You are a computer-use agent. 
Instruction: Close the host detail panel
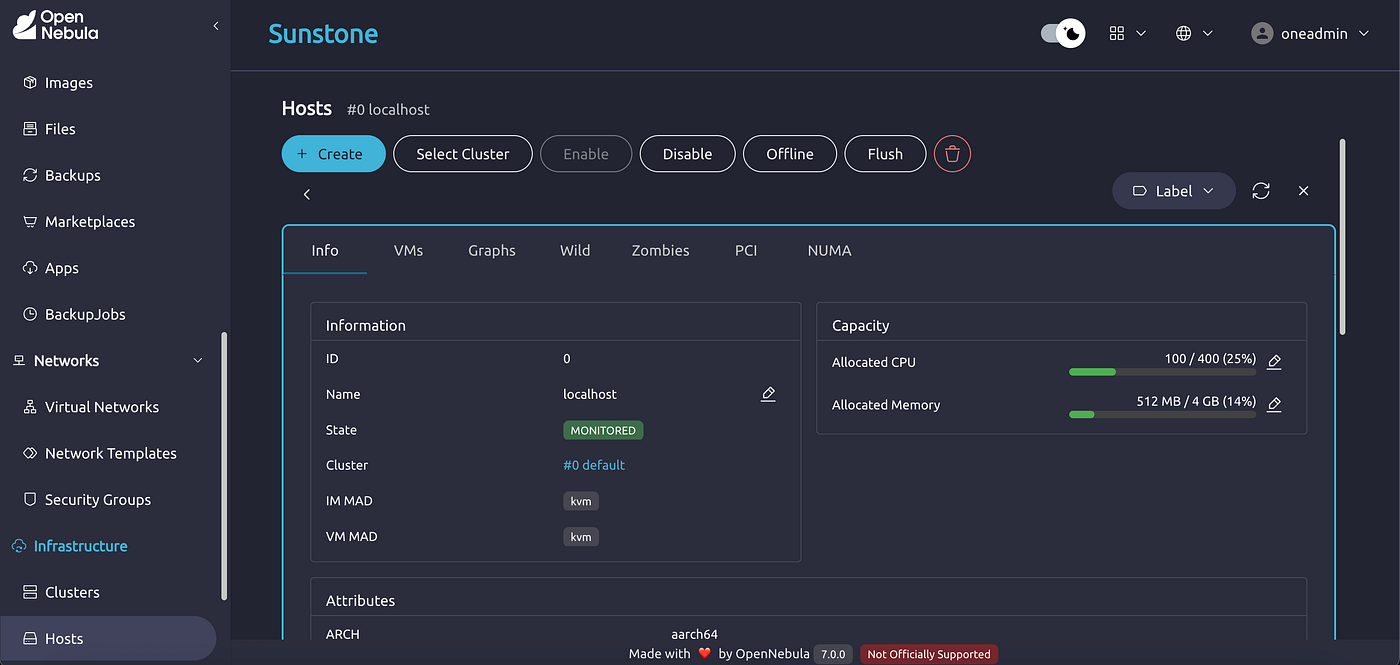(x=1303, y=190)
